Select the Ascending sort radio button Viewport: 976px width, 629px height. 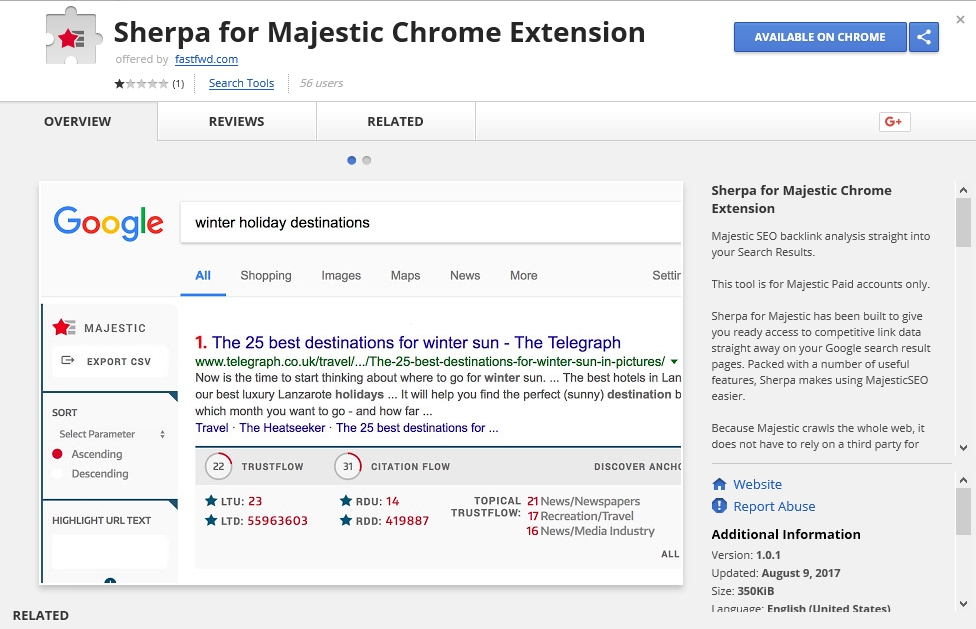coord(57,454)
